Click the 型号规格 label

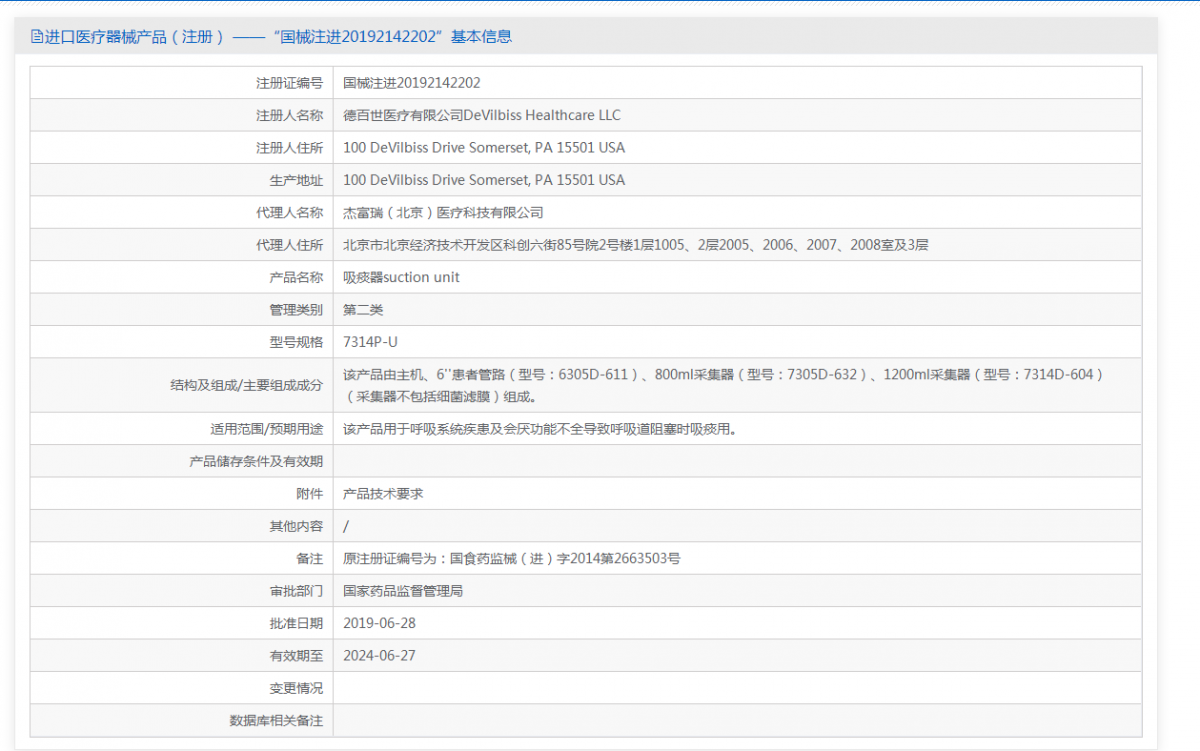(x=297, y=342)
